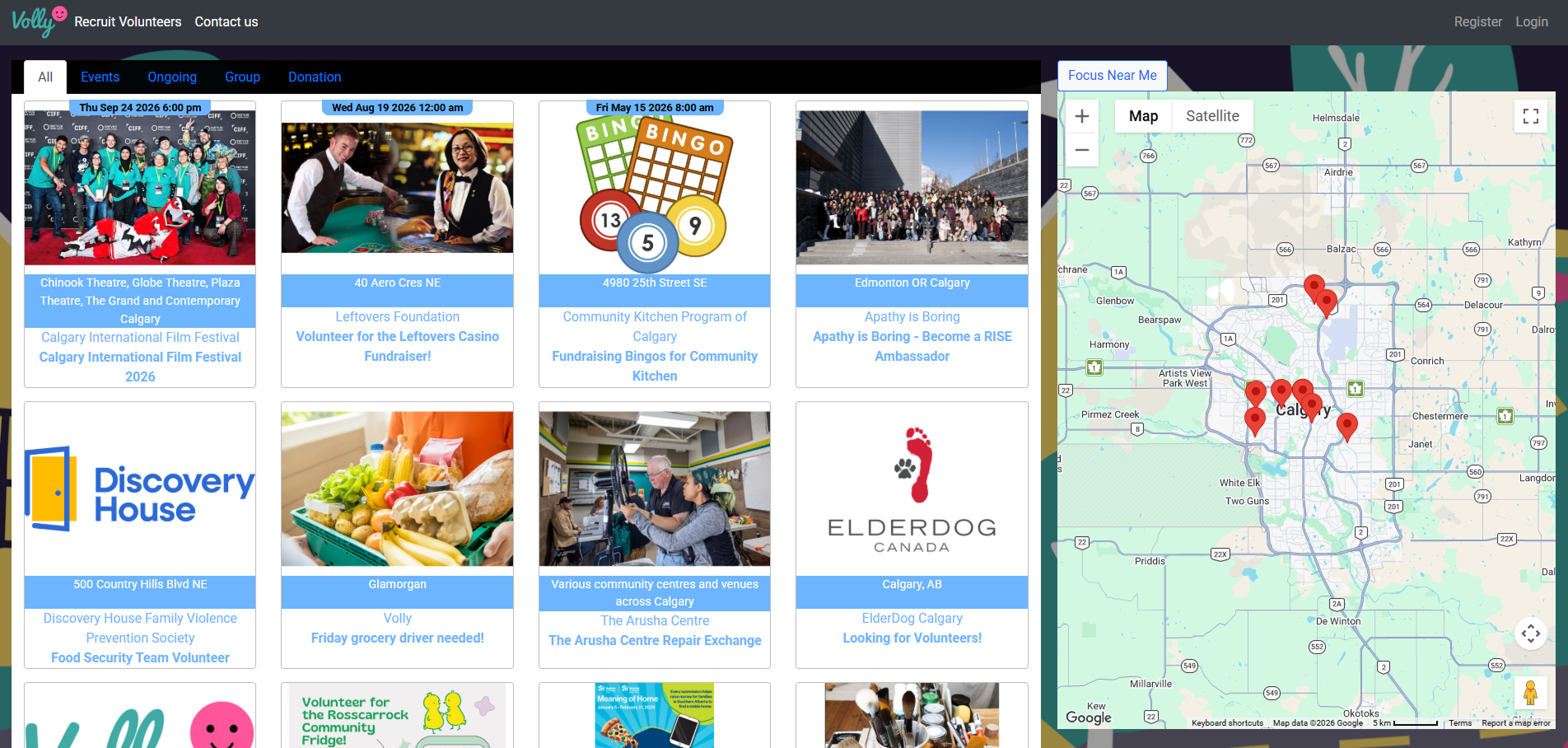Click the address '500 Country Hills Blvd NE'
The width and height of the screenshot is (1568, 748).
click(140, 584)
